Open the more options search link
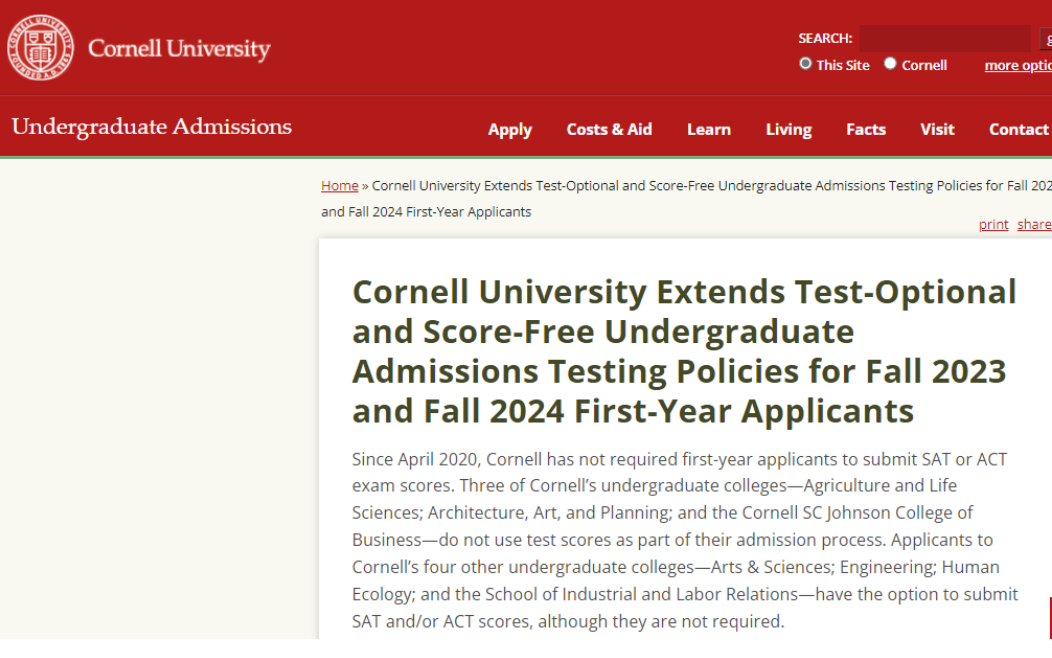 point(1017,66)
